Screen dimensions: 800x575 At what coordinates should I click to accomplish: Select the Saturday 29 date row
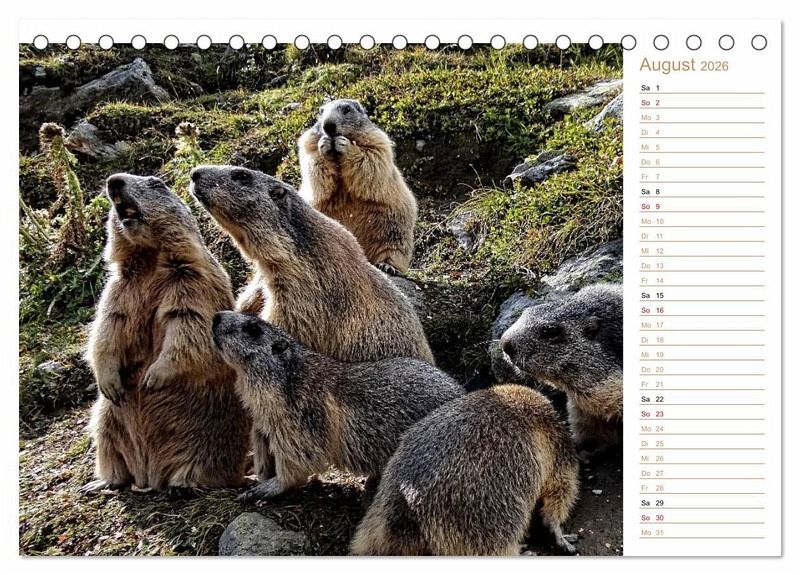tap(701, 503)
